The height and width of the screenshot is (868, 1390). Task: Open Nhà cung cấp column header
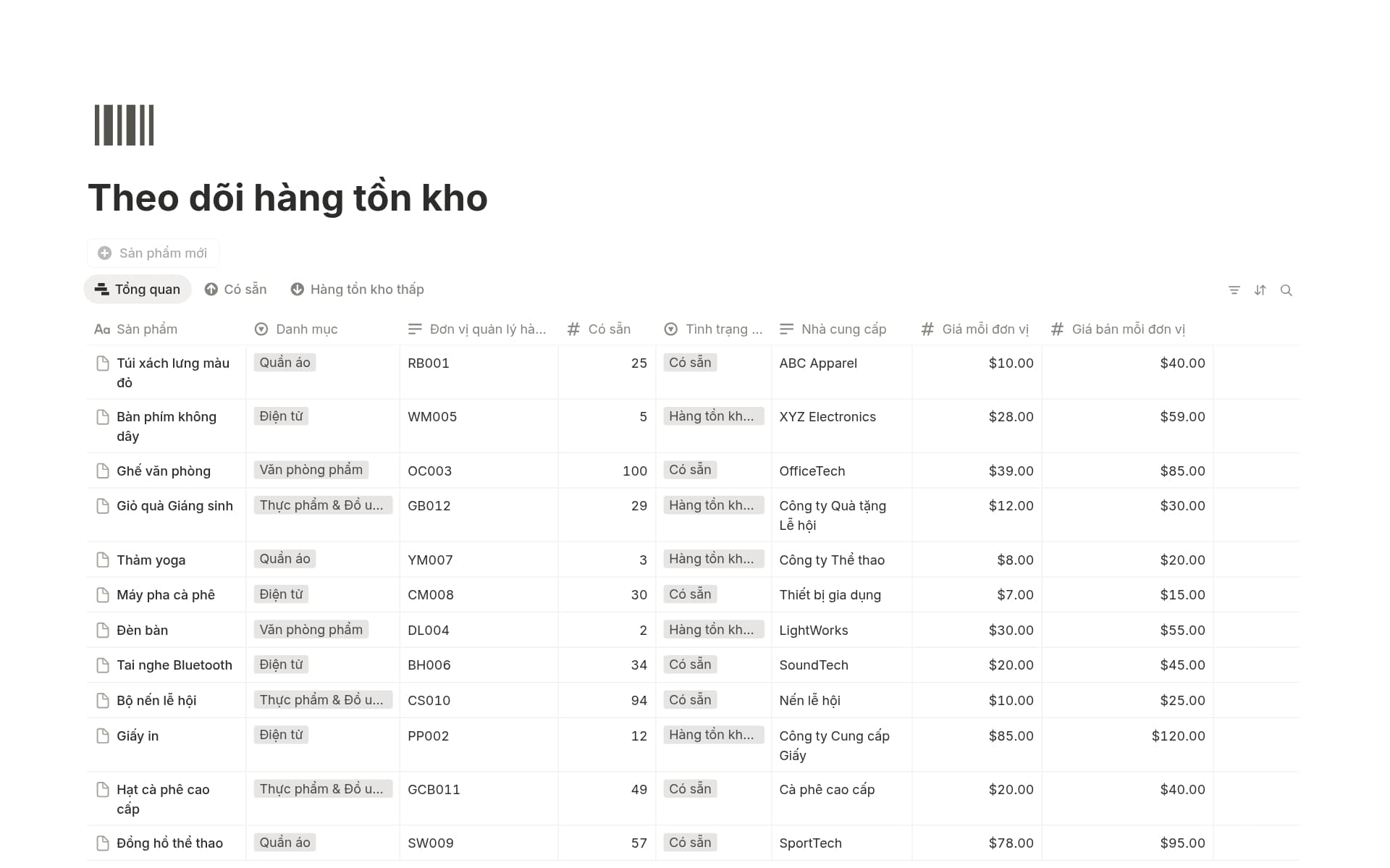843,329
